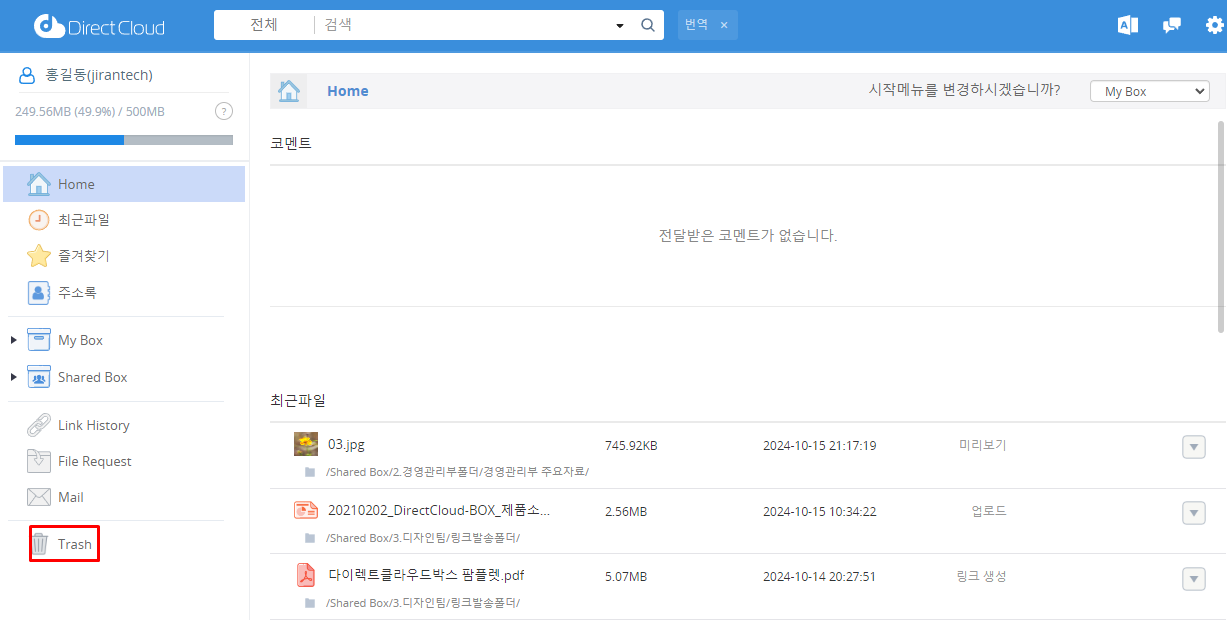Open the action dropdown for 03.jpg
The width and height of the screenshot is (1227, 620).
[x=1193, y=447]
